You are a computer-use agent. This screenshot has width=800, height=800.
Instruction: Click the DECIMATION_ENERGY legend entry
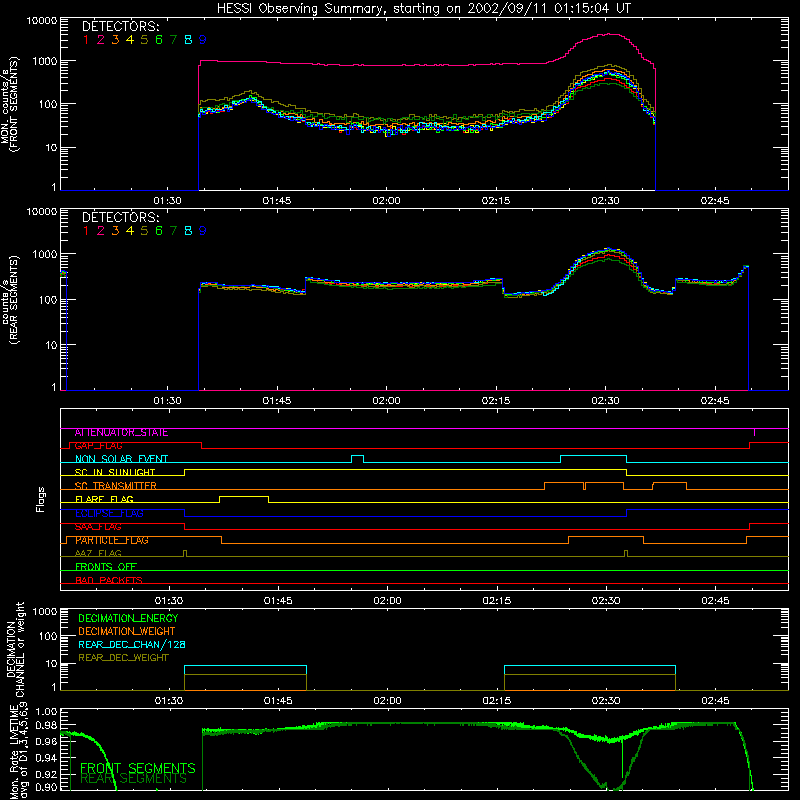coord(128,618)
